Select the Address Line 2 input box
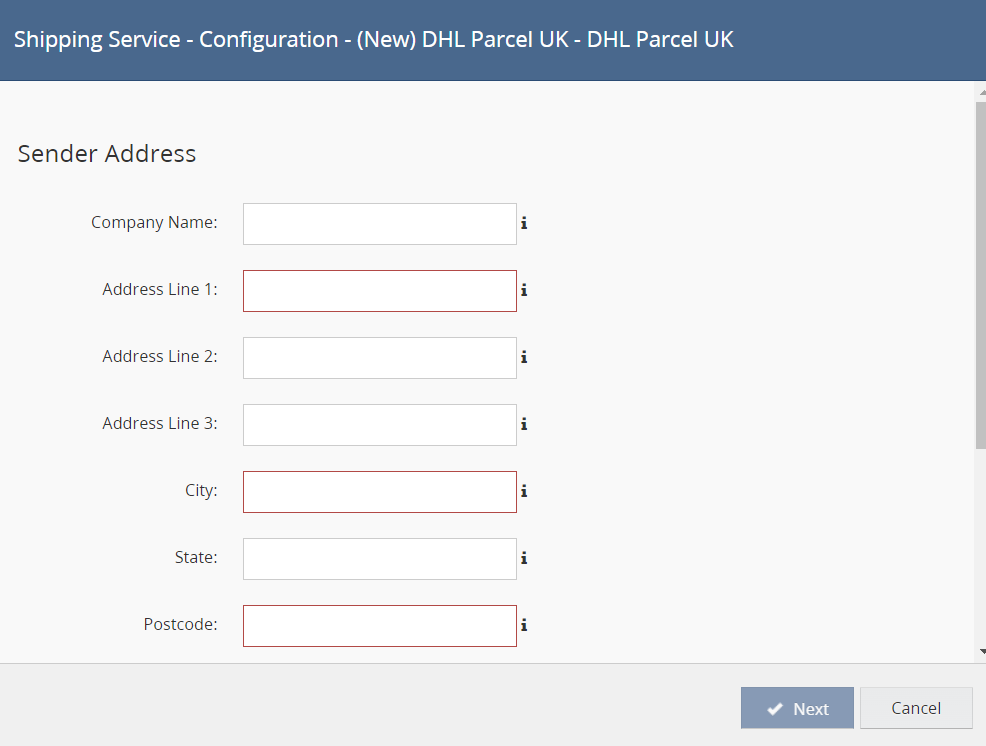The width and height of the screenshot is (986, 746). click(380, 358)
